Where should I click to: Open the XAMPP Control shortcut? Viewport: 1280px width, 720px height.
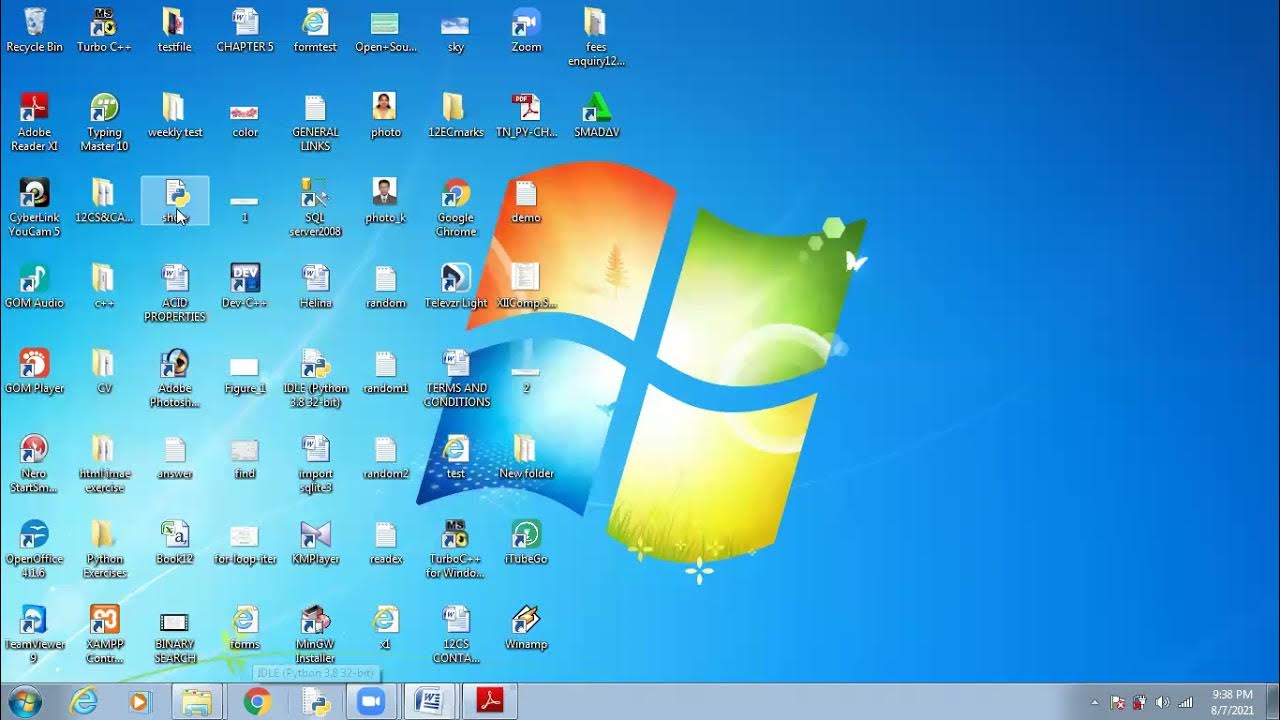104,634
